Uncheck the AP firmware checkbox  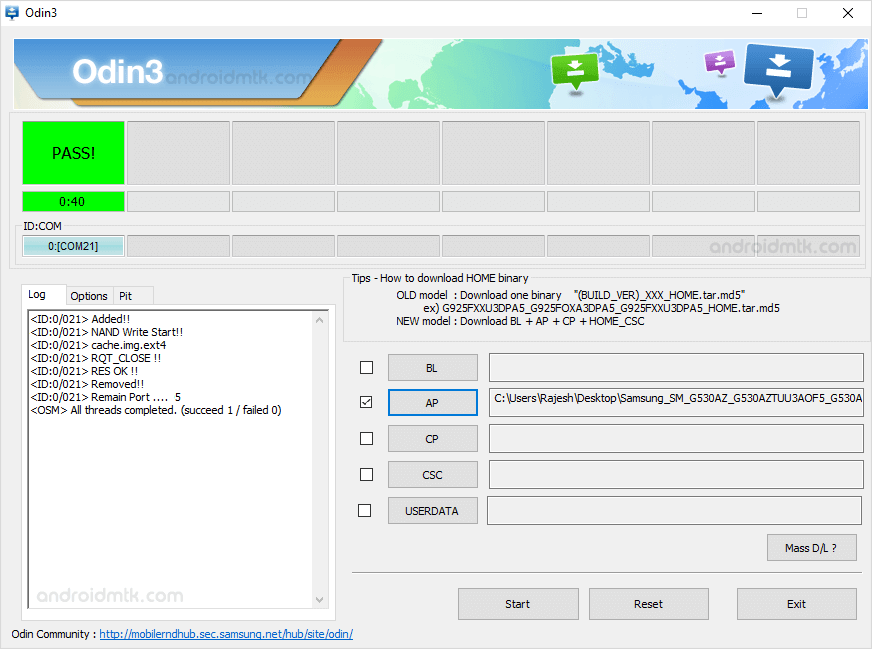coord(366,402)
